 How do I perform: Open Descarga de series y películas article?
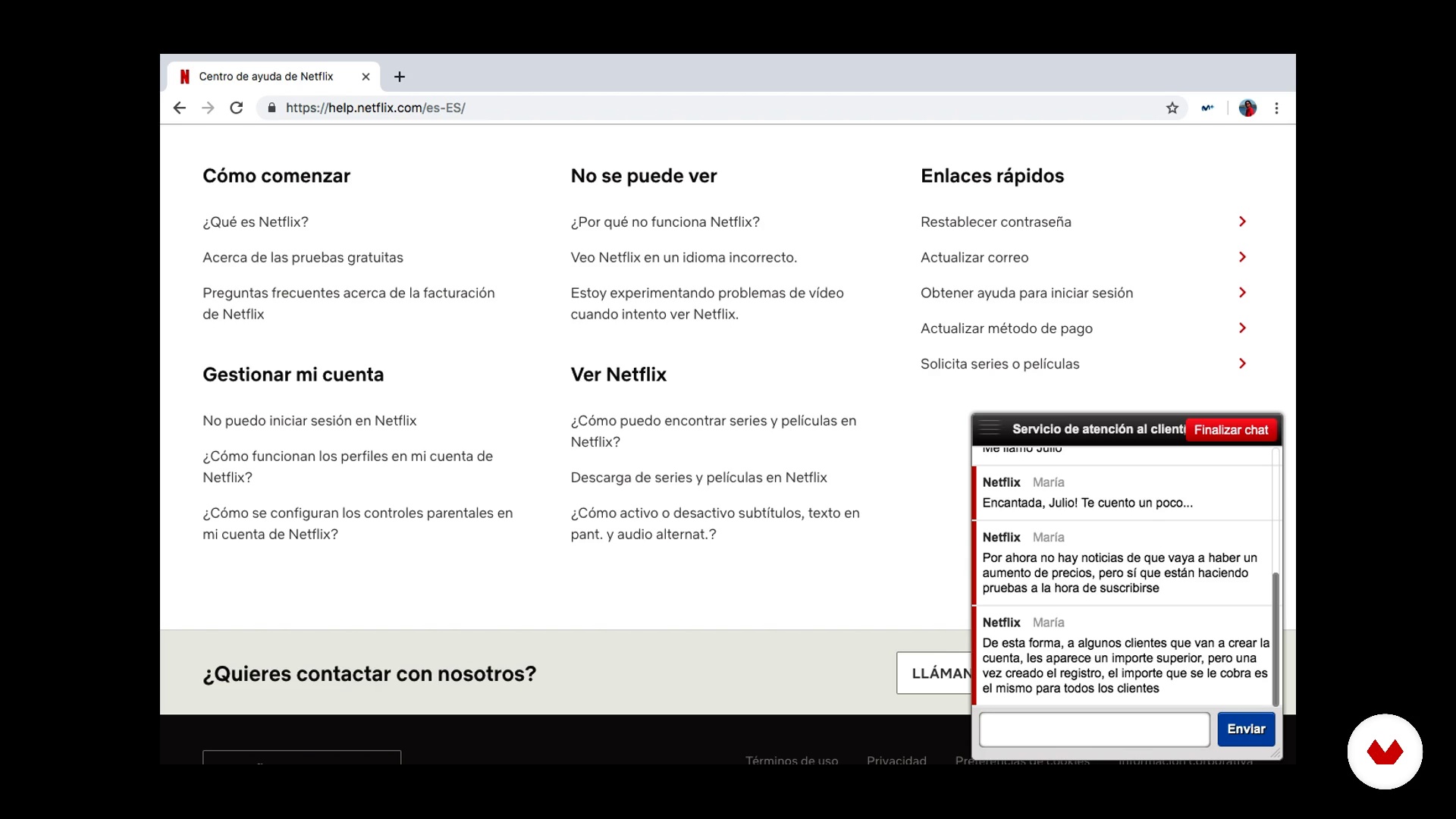coord(698,478)
